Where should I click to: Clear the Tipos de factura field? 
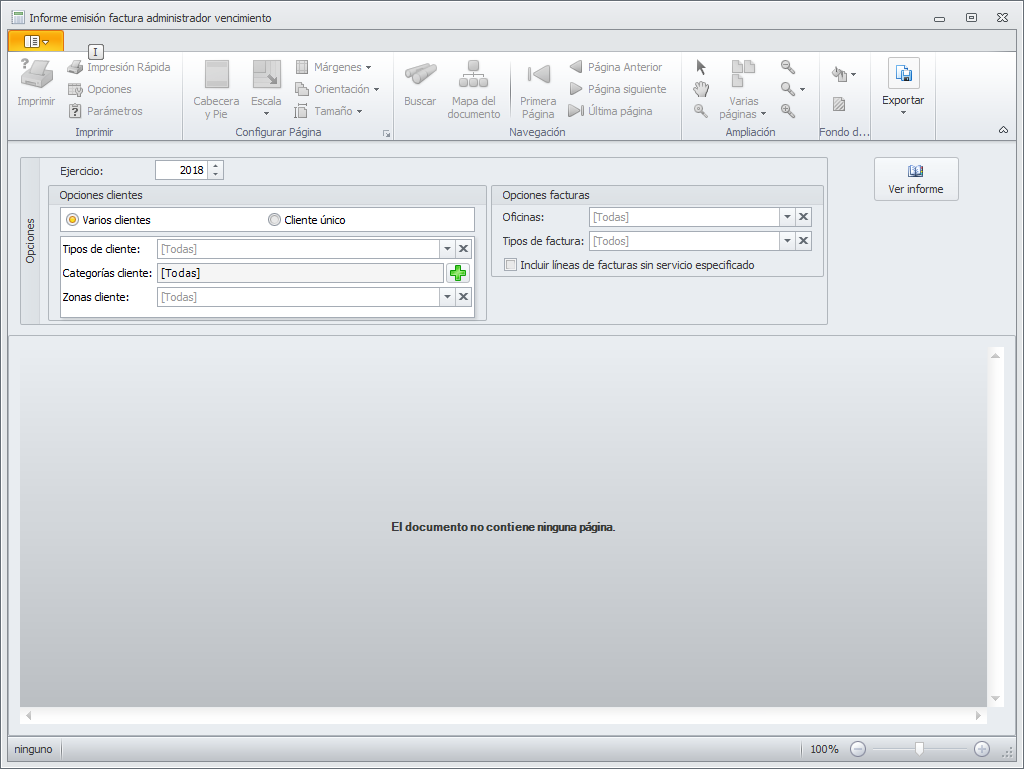pos(804,241)
